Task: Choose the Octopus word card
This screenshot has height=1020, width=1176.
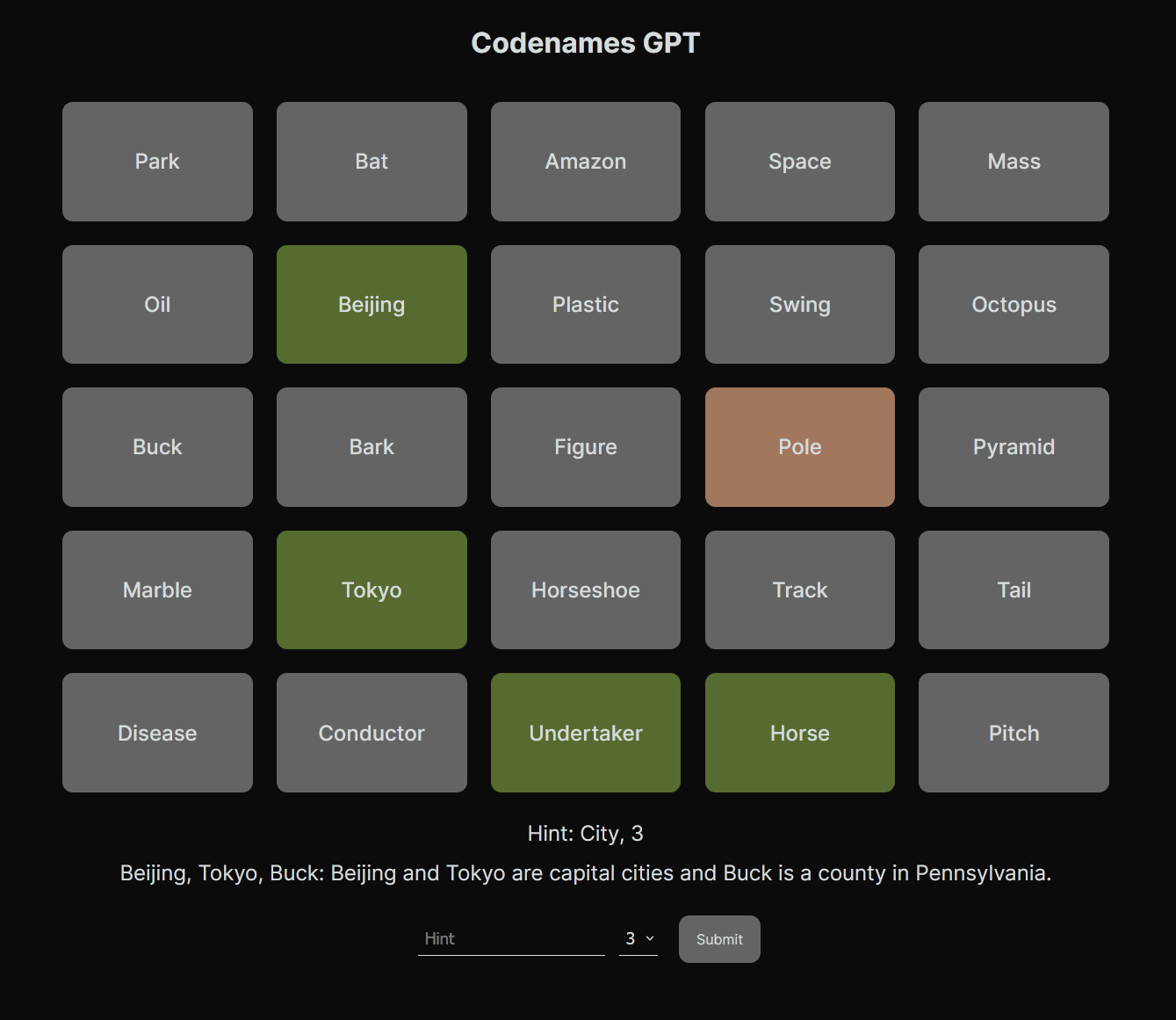Action: [1014, 305]
